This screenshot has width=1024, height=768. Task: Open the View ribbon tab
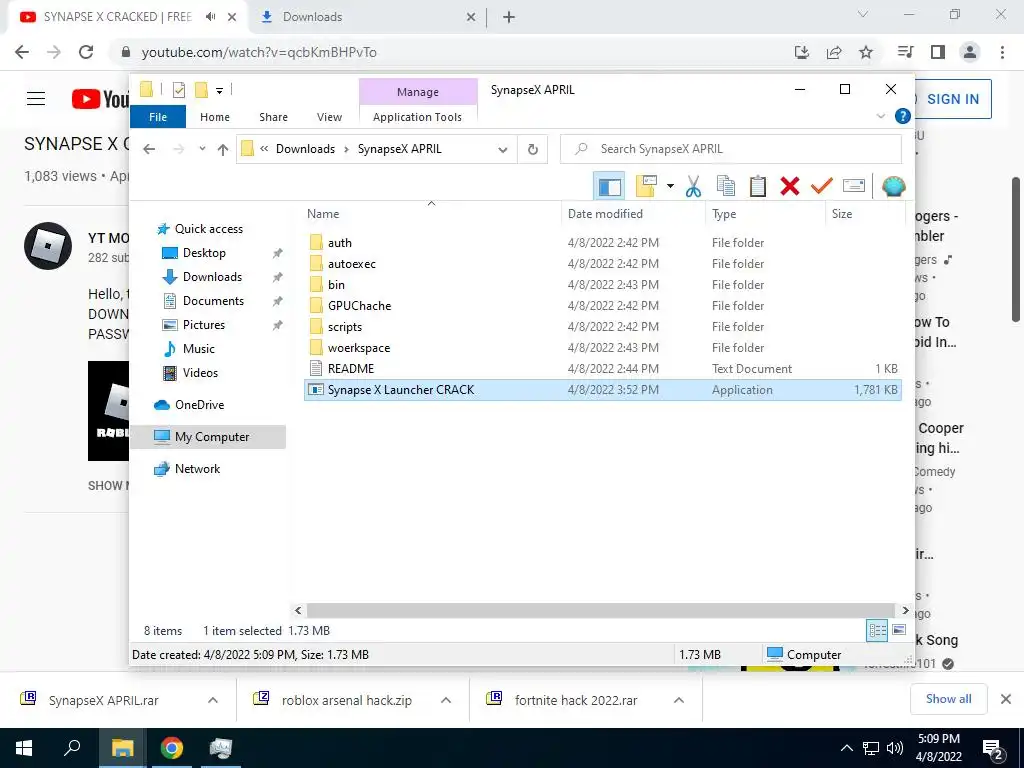(x=329, y=117)
